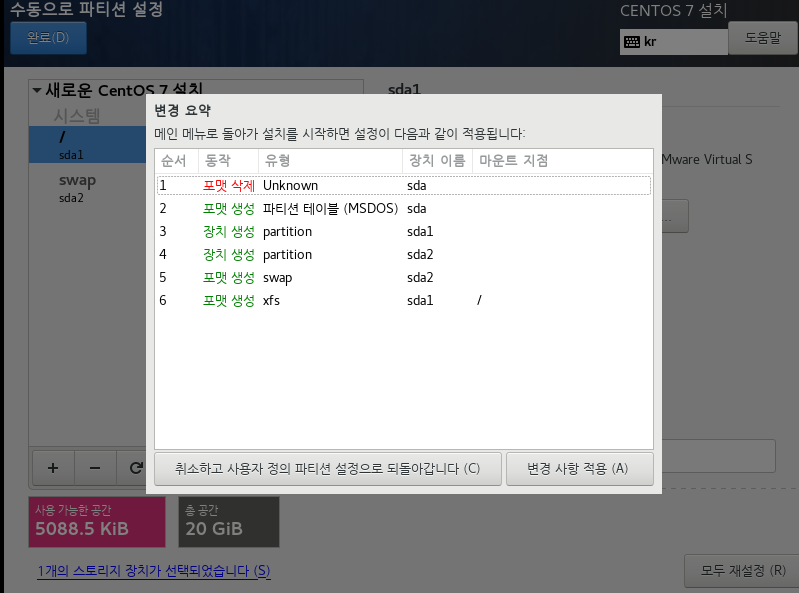799x593 pixels.
Task: Select row 2 파티션 테이블 (MSDOS)
Action: (404, 208)
